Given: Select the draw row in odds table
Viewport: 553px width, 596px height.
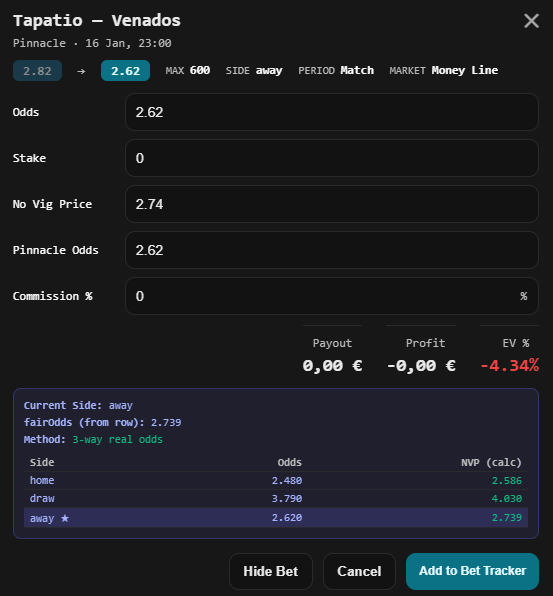Looking at the screenshot, I should [276, 499].
